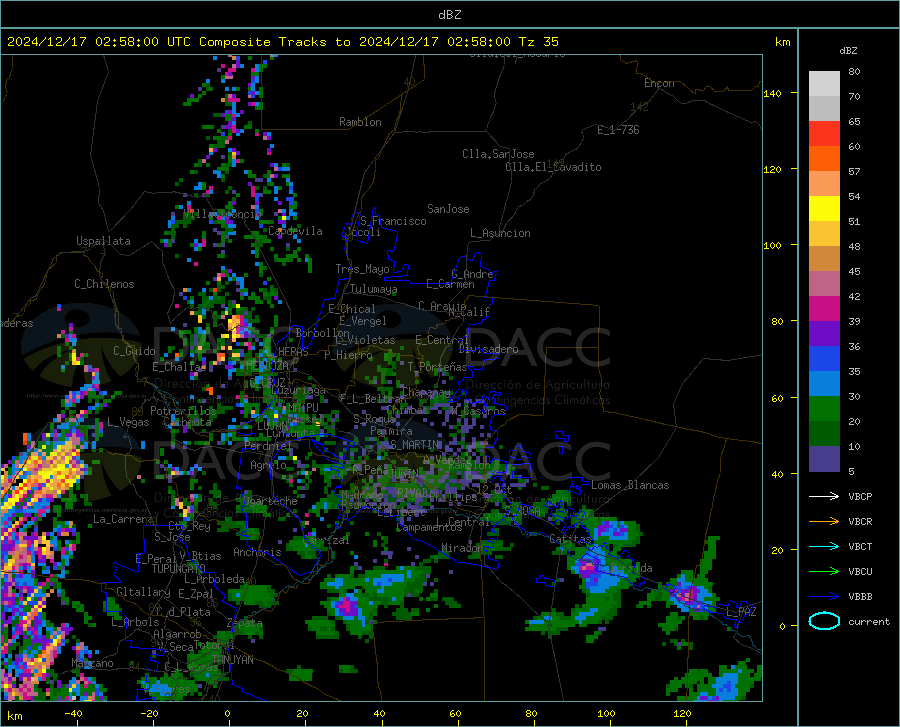Viewport: 900px width, 727px height.
Task: Click the Mirador location label
Action: (461, 548)
